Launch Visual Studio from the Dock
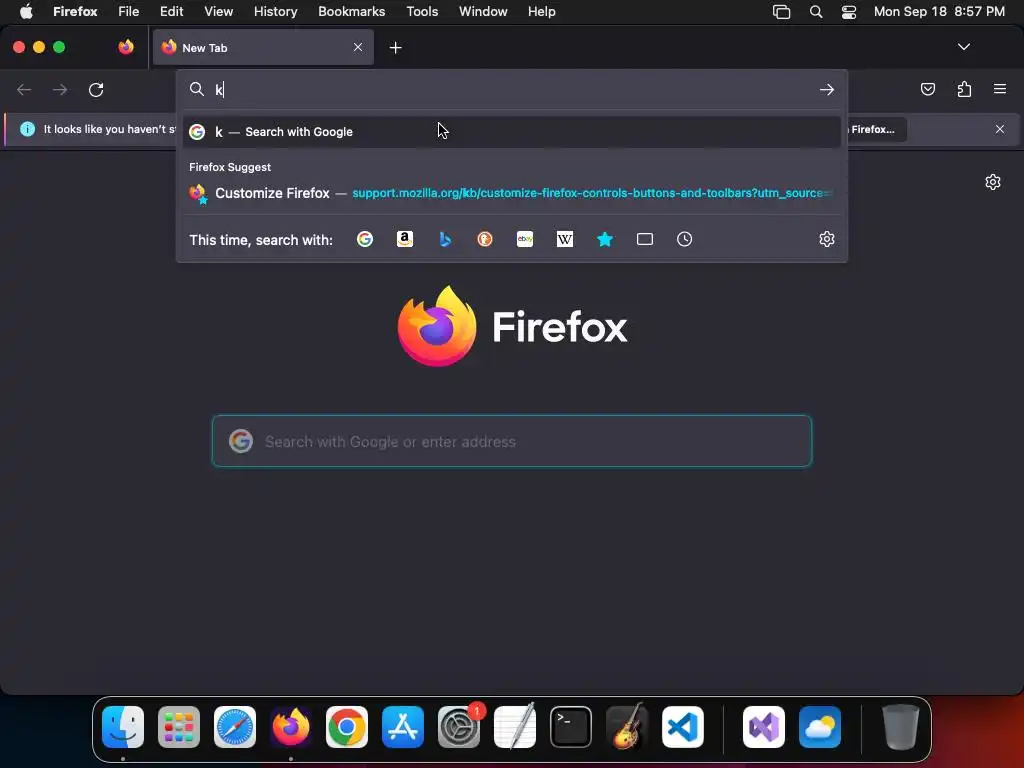The image size is (1024, 768). 763,727
